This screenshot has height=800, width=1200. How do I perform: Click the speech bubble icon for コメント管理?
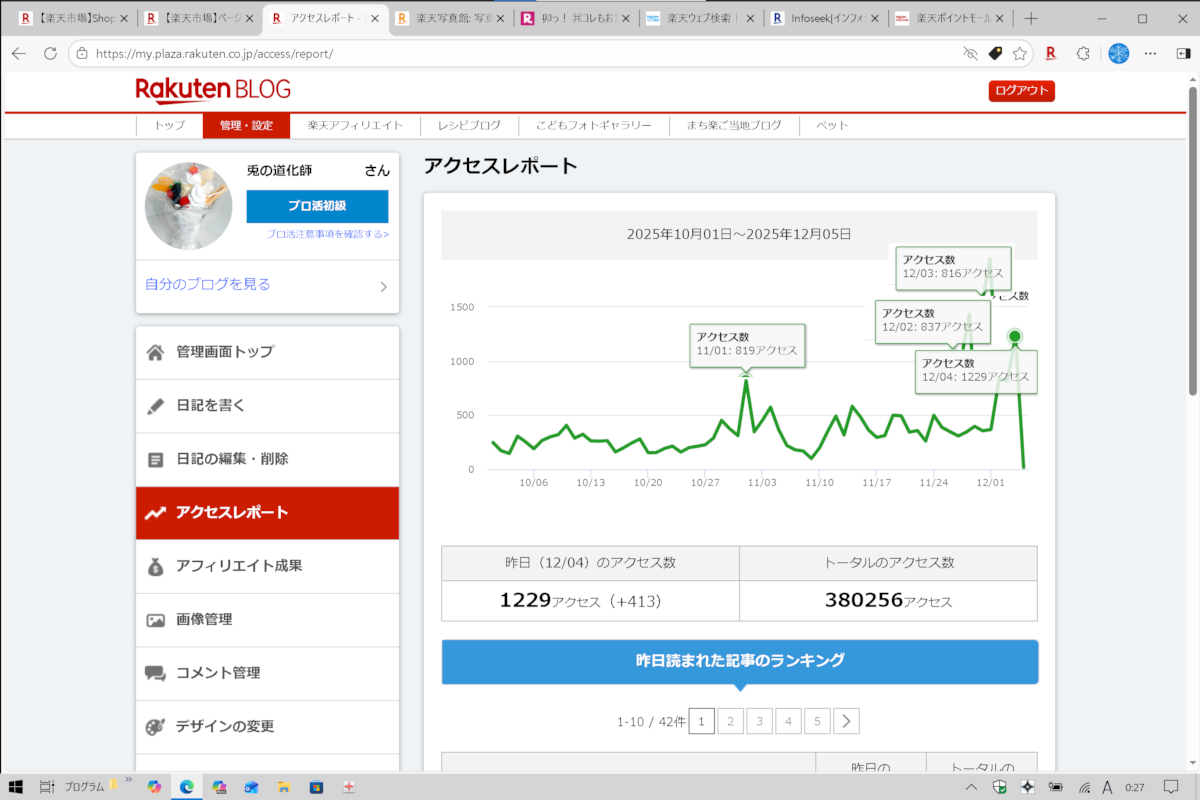(155, 673)
